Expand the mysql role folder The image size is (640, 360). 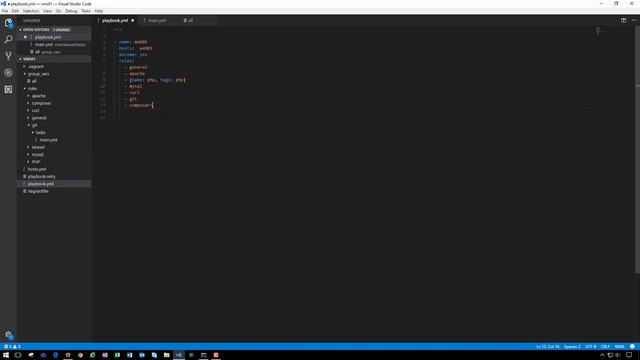[29, 155]
